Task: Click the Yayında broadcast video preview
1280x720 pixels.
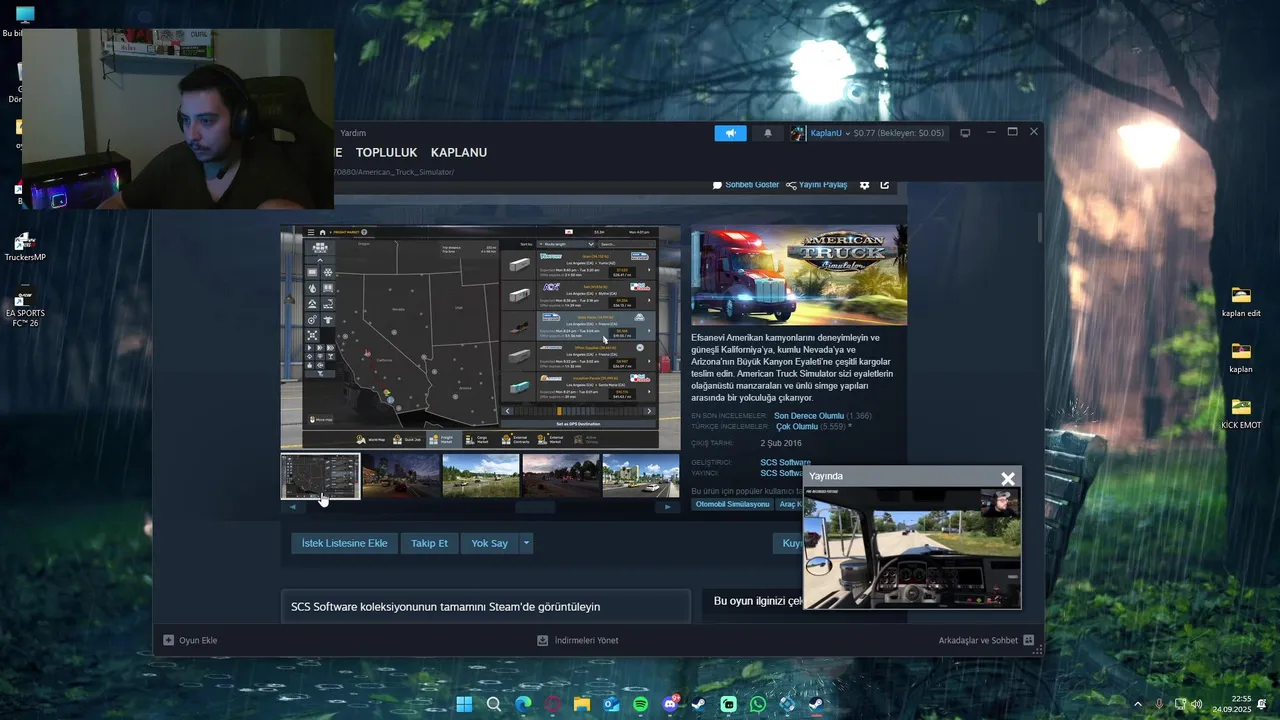Action: [912, 548]
